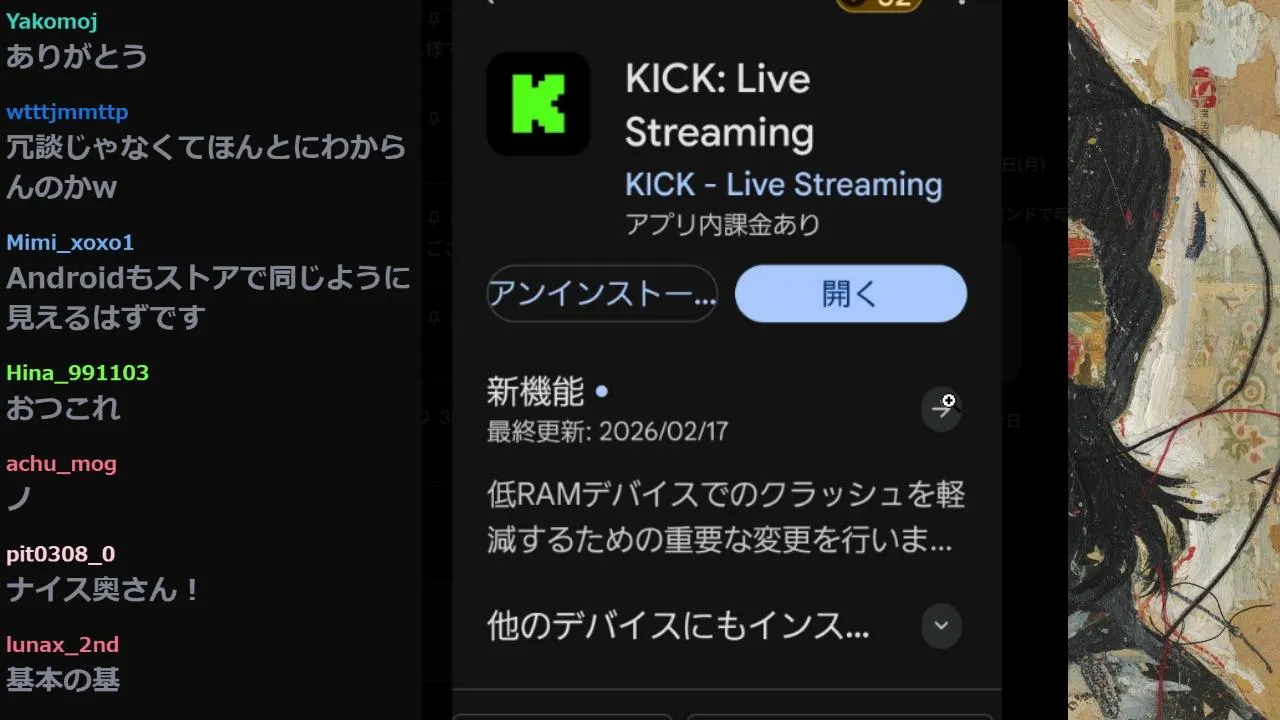The width and height of the screenshot is (1280, 720).
Task: Click pit0308_0's chat username
Action: tap(60, 554)
